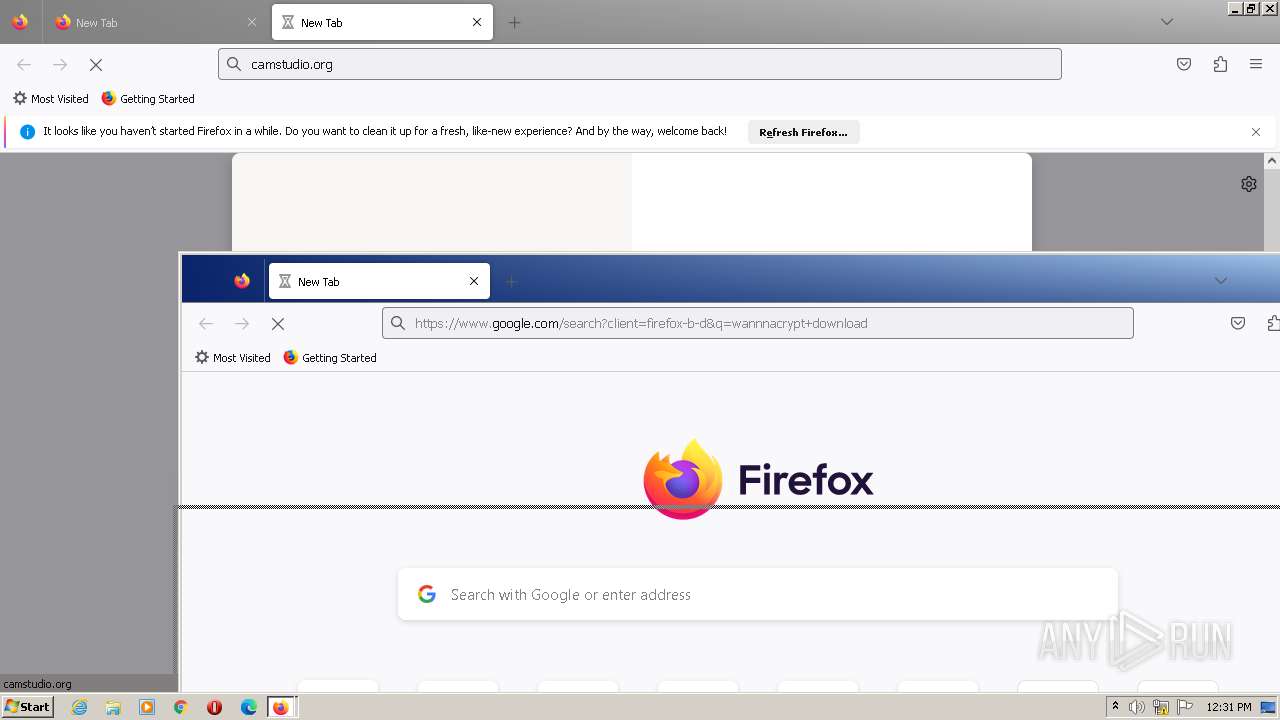The image size is (1280, 720).
Task: Open volume control in system tray
Action: tap(1137, 707)
